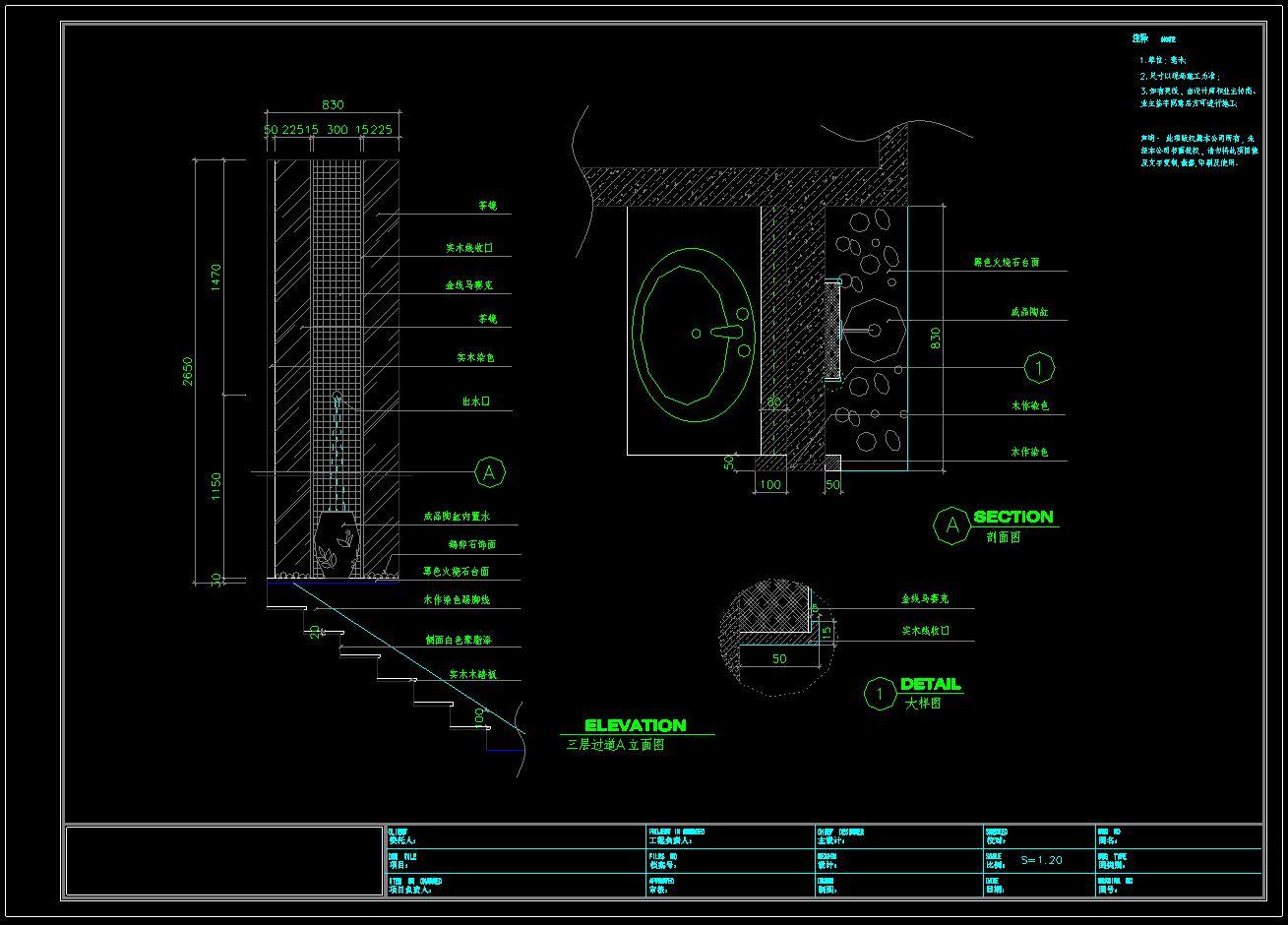Click the 鹅卵石饰面 label
The width and height of the screenshot is (1288, 925).
point(472,544)
